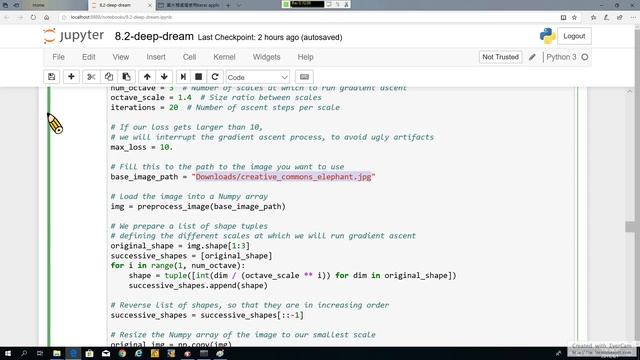This screenshot has height=360, width=640.
Task: Open Windows search from the taskbar
Action: (x=24, y=353)
